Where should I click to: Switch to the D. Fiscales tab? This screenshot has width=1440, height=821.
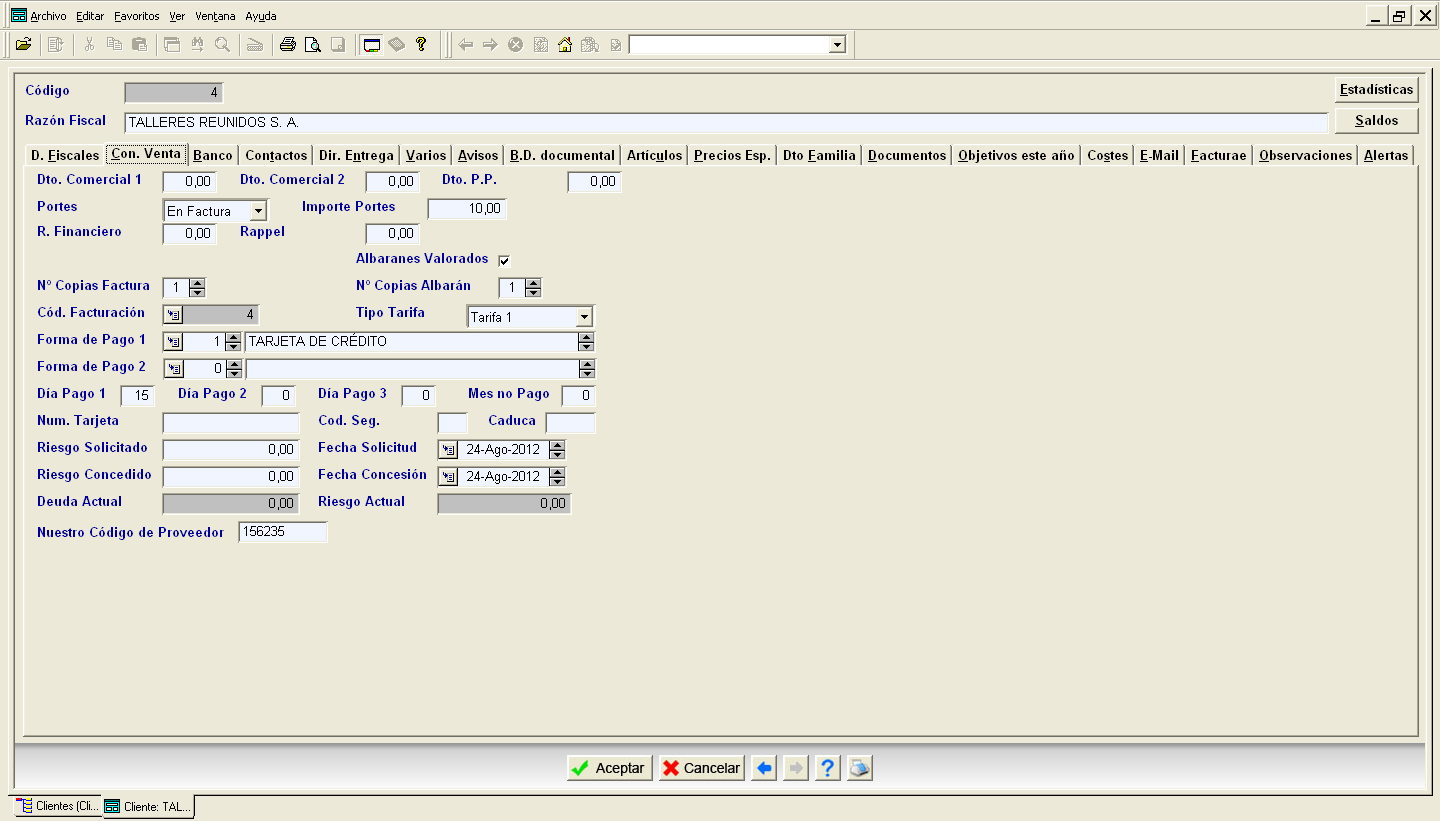point(65,156)
